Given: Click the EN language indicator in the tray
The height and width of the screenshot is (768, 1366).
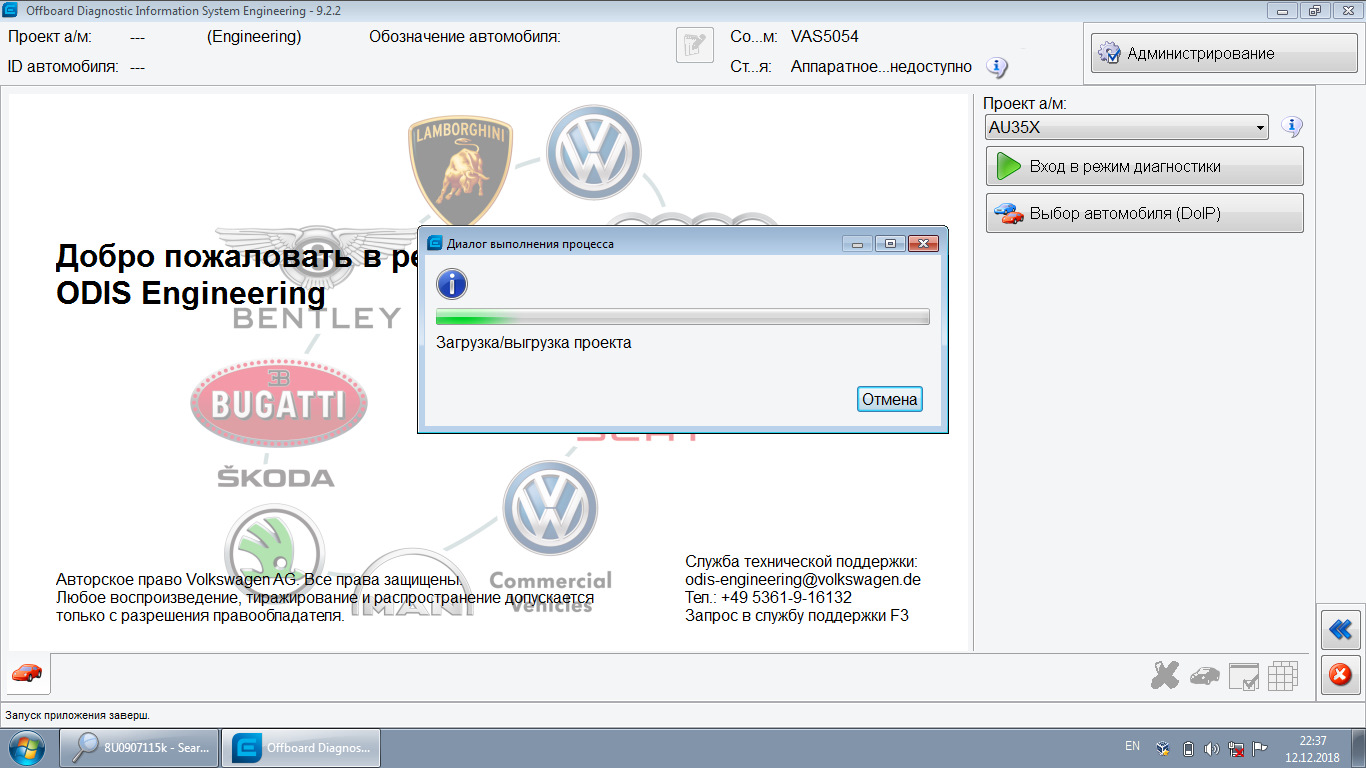Looking at the screenshot, I should coord(1132,746).
